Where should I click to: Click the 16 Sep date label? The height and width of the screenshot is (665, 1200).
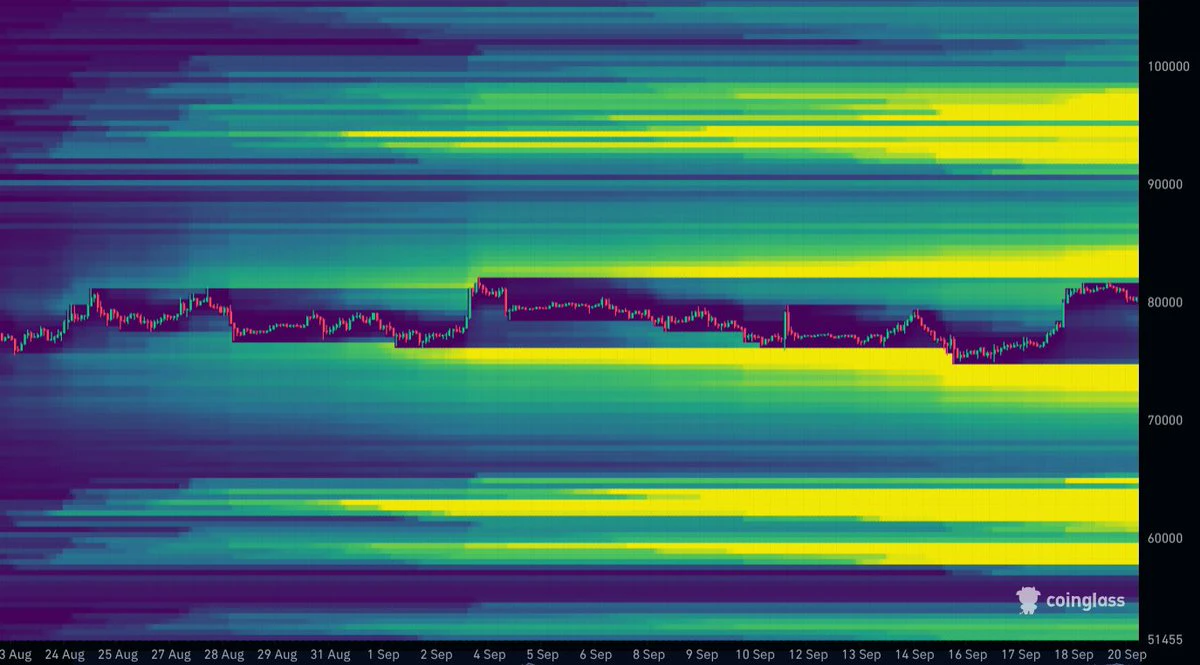coord(966,655)
